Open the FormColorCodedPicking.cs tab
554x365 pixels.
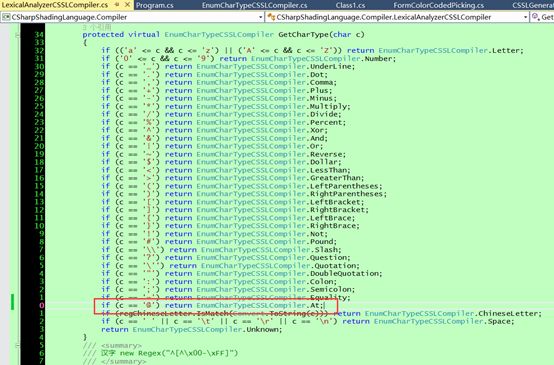(x=438, y=5)
